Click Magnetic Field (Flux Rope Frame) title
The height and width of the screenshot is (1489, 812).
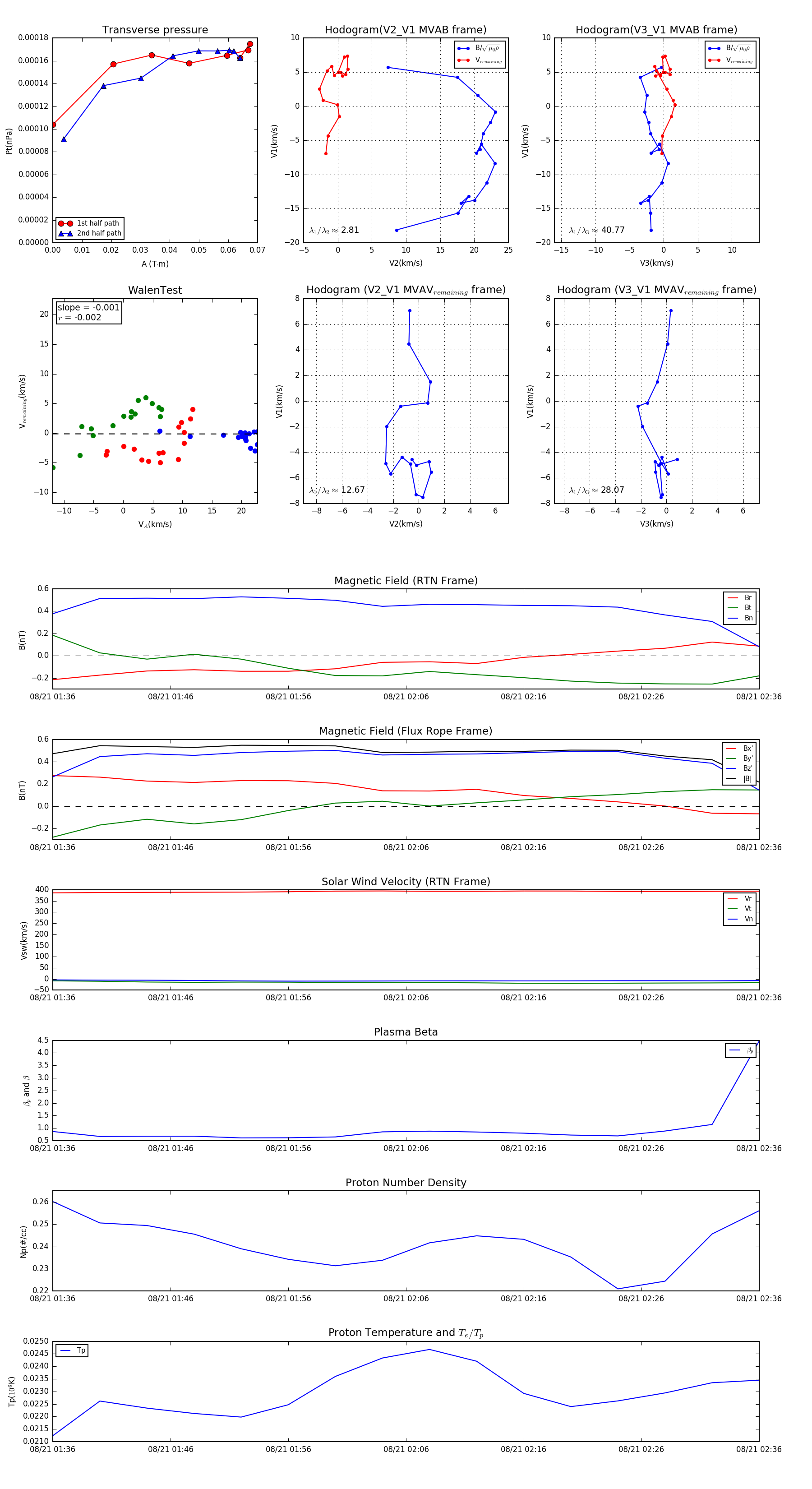click(x=406, y=731)
